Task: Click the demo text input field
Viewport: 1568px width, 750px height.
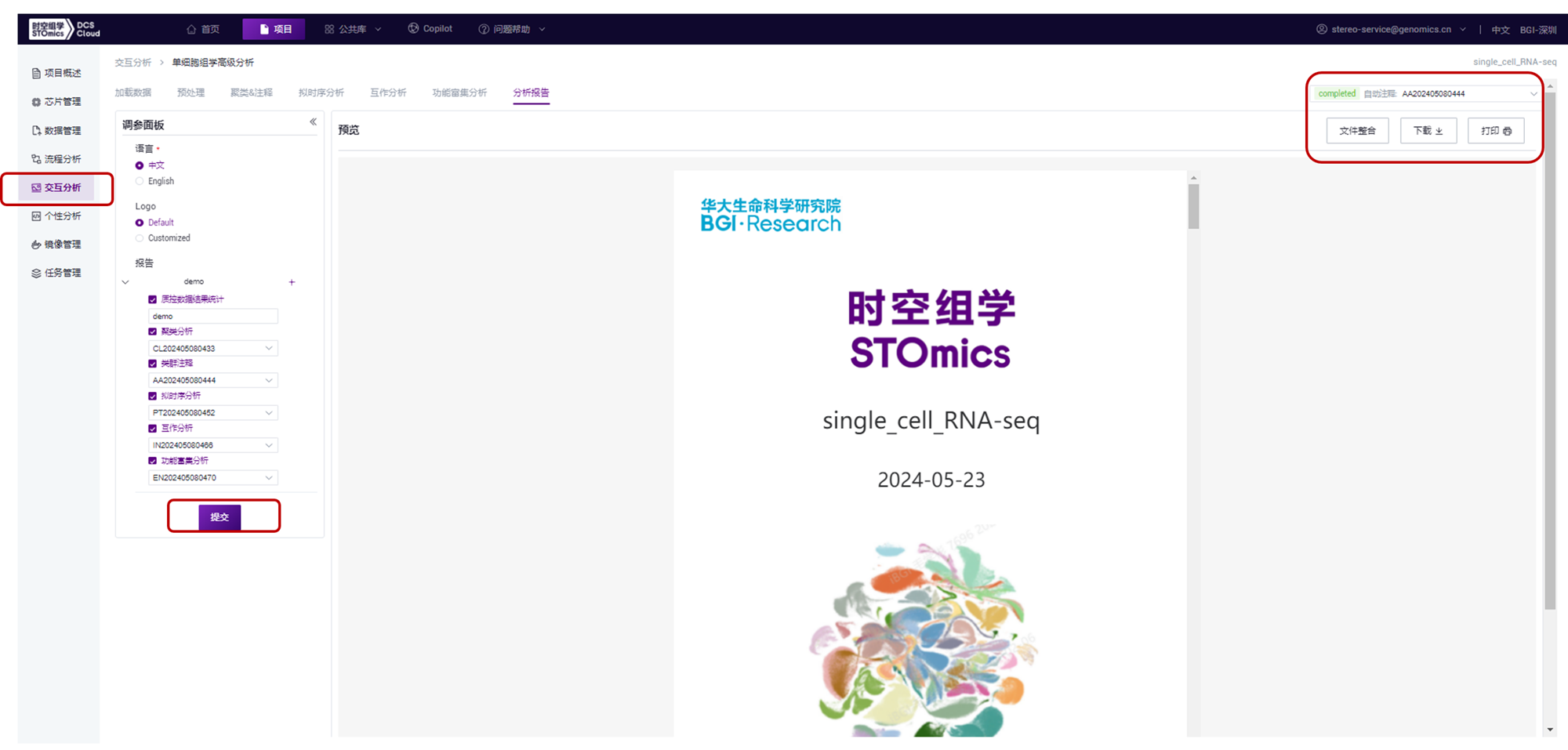Action: coord(213,316)
